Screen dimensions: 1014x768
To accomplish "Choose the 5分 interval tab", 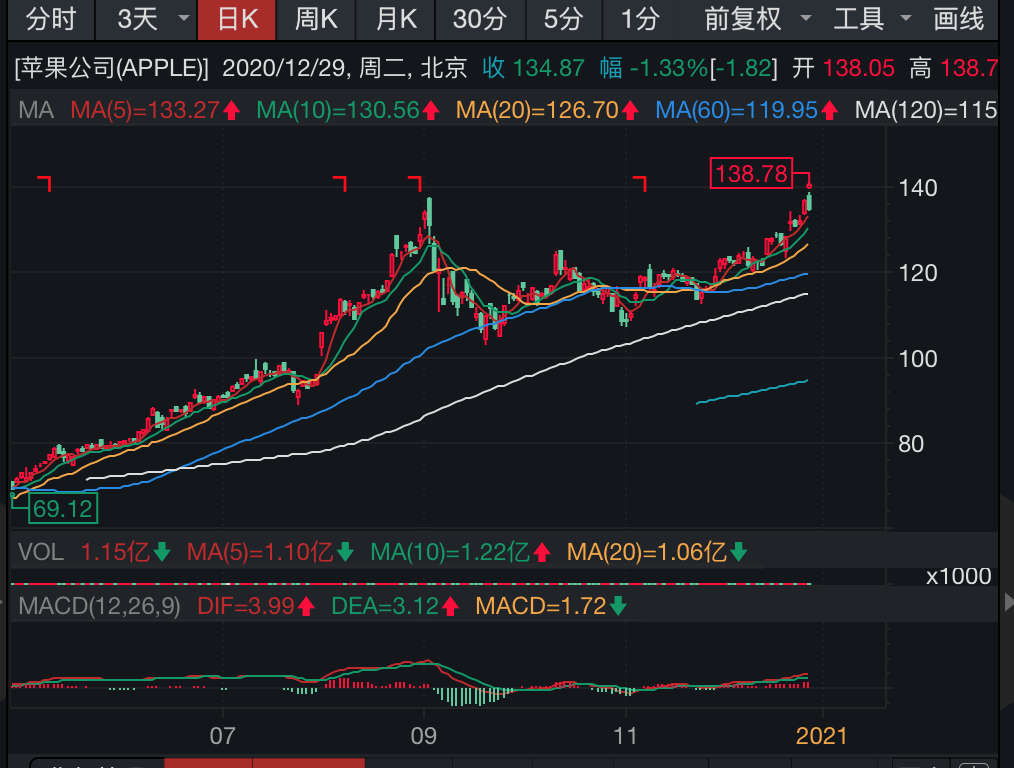I will click(563, 19).
